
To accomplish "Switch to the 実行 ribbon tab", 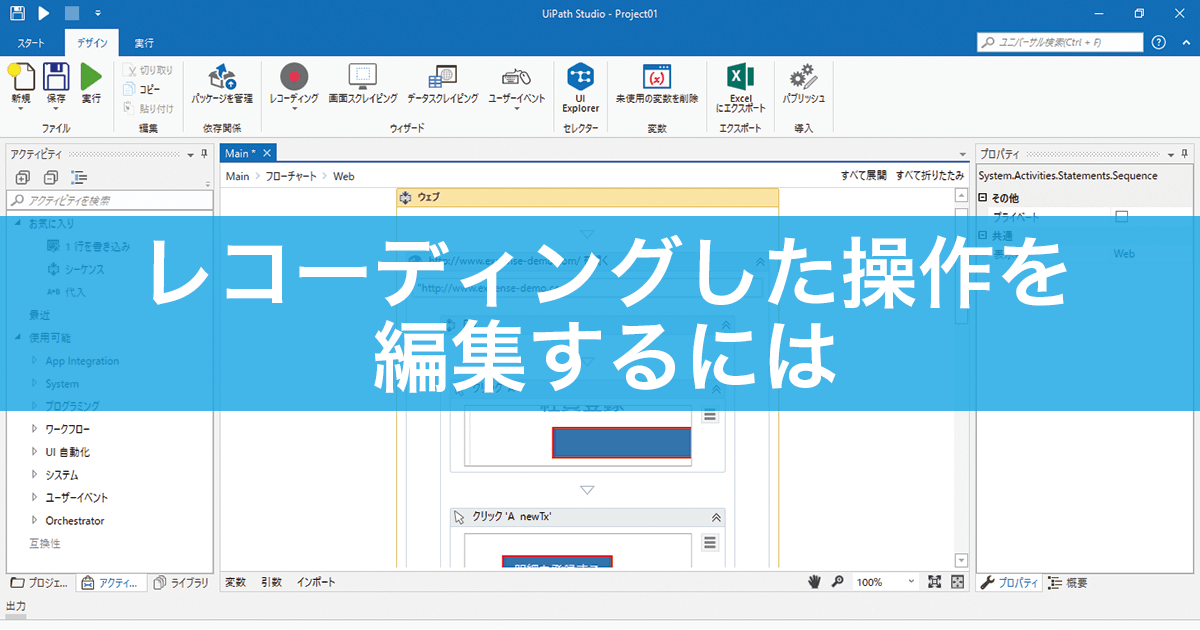I will (144, 43).
